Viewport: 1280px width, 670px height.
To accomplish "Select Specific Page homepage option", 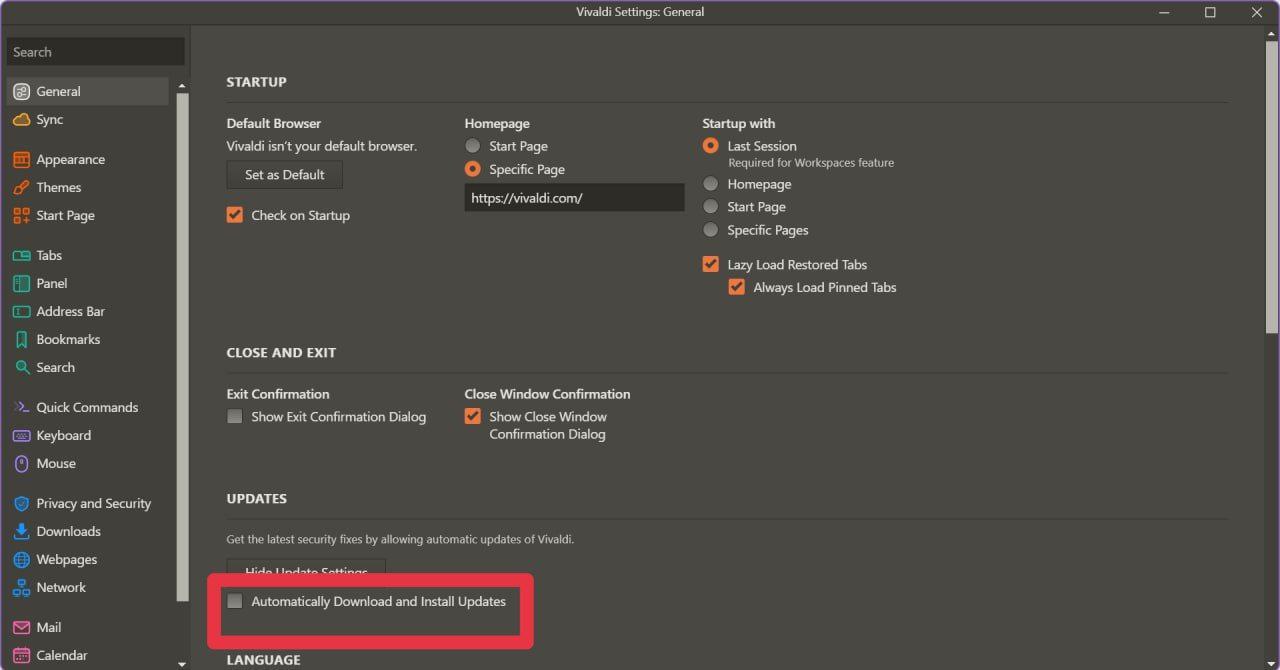I will [473, 169].
